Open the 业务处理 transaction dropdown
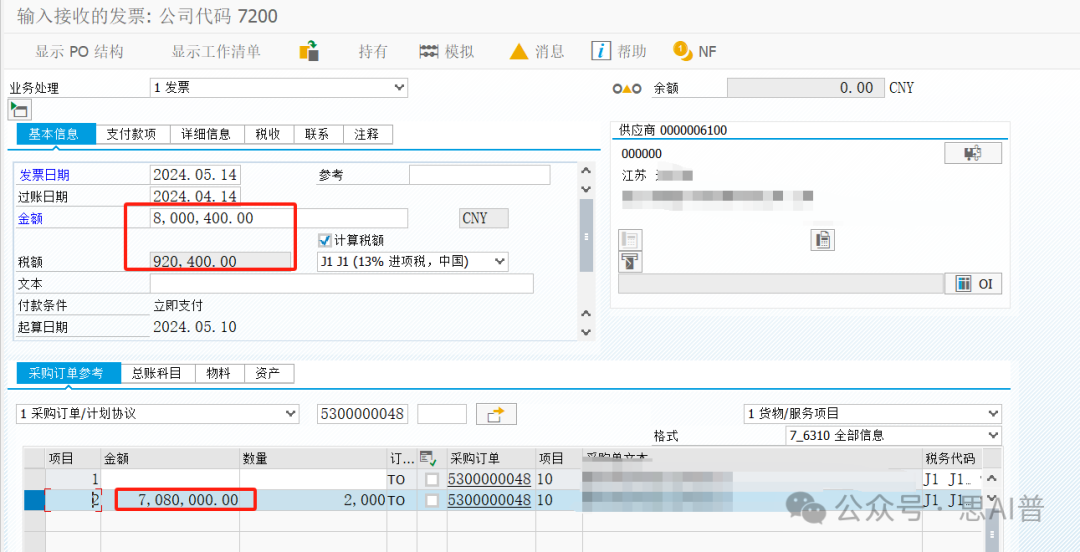 coord(399,88)
